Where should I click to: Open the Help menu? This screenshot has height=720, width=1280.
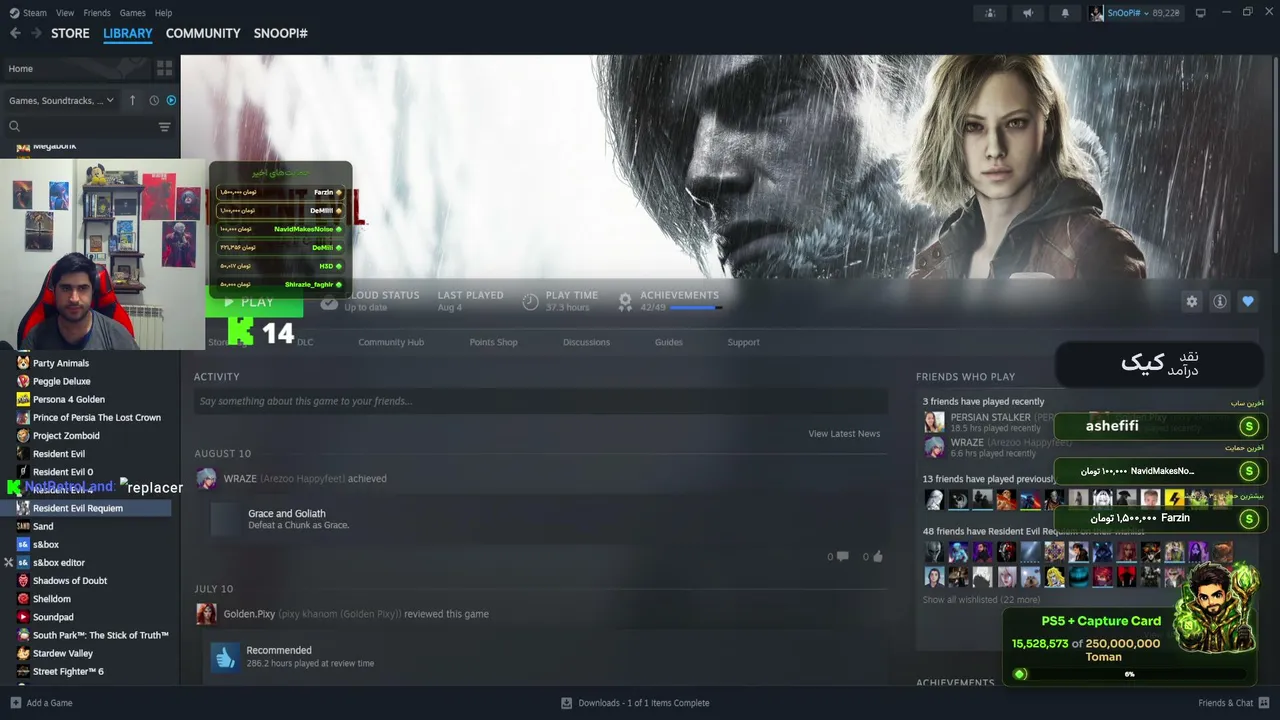pos(164,13)
